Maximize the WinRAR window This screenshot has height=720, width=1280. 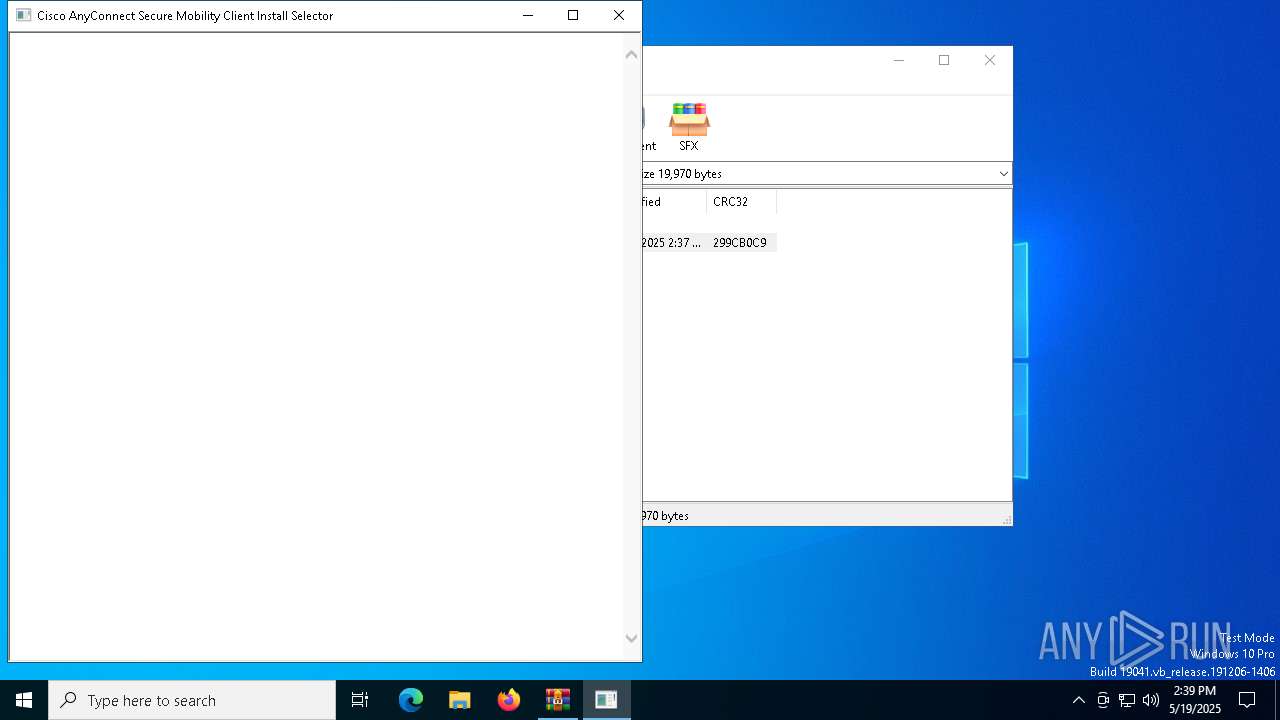[944, 60]
